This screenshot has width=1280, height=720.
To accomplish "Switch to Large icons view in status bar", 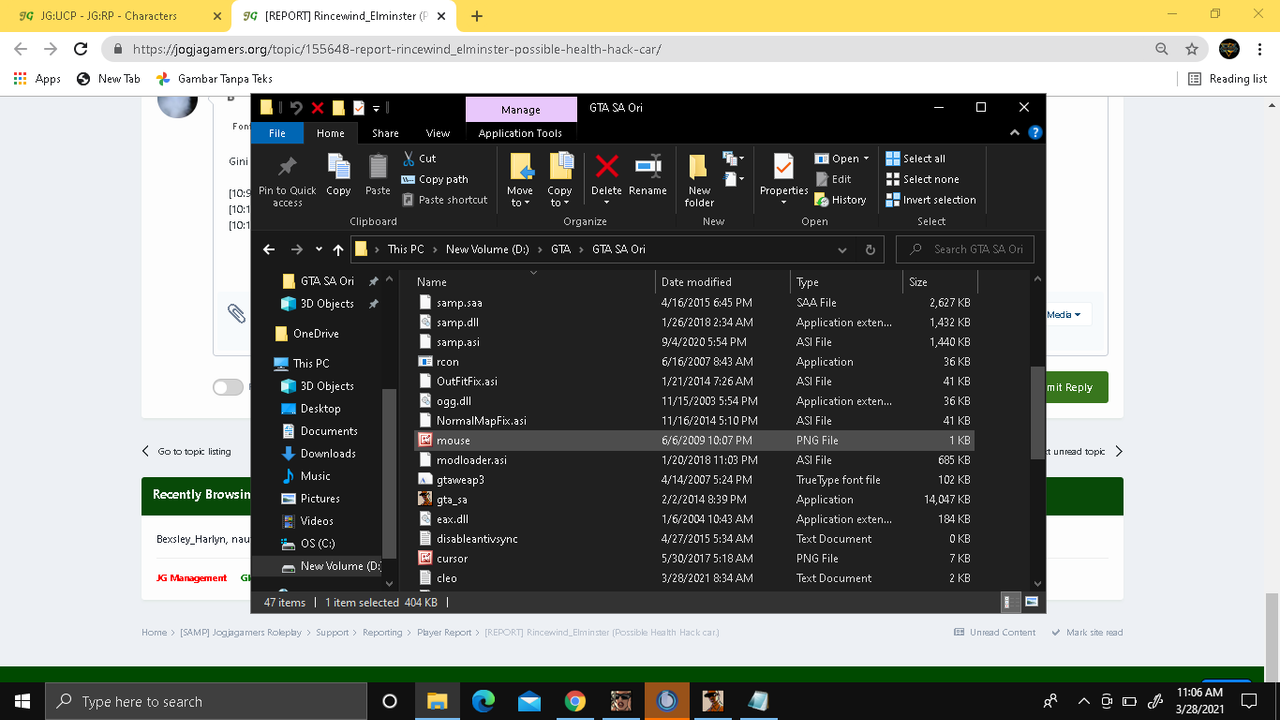I will (x=1031, y=602).
